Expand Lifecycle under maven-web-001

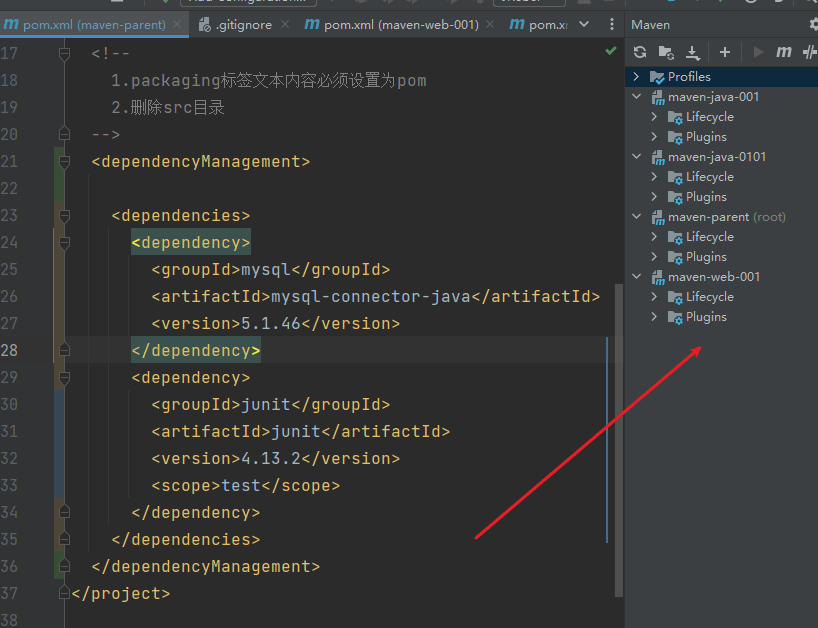point(654,297)
